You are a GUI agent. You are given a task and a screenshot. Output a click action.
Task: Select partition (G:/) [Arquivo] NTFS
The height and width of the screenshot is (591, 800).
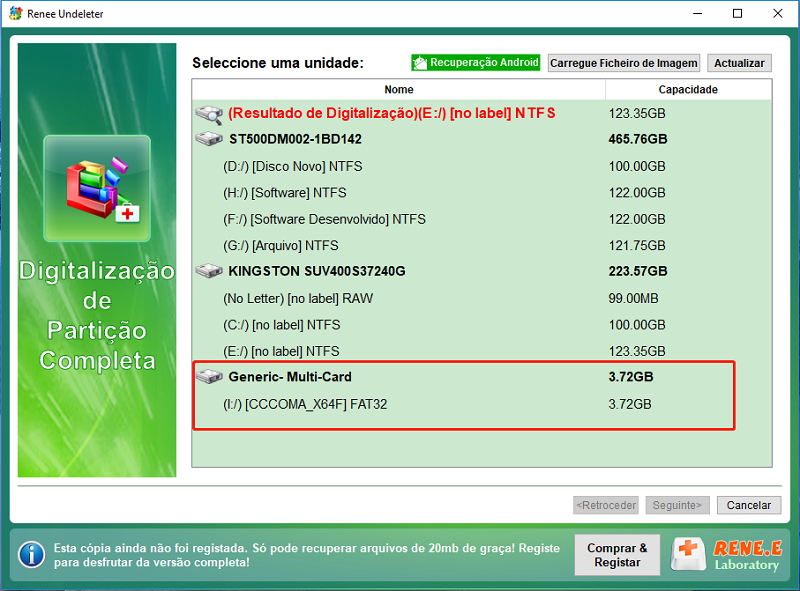point(482,245)
